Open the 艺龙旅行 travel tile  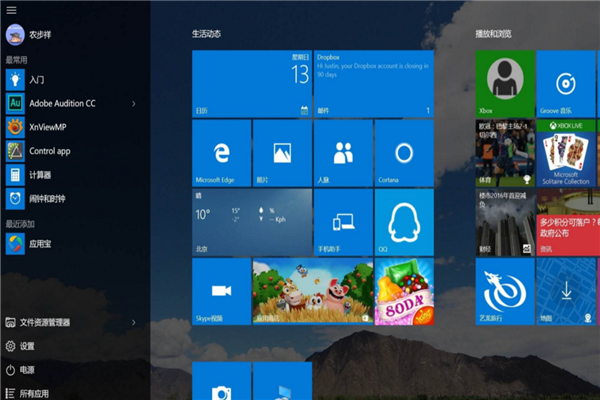tap(505, 291)
